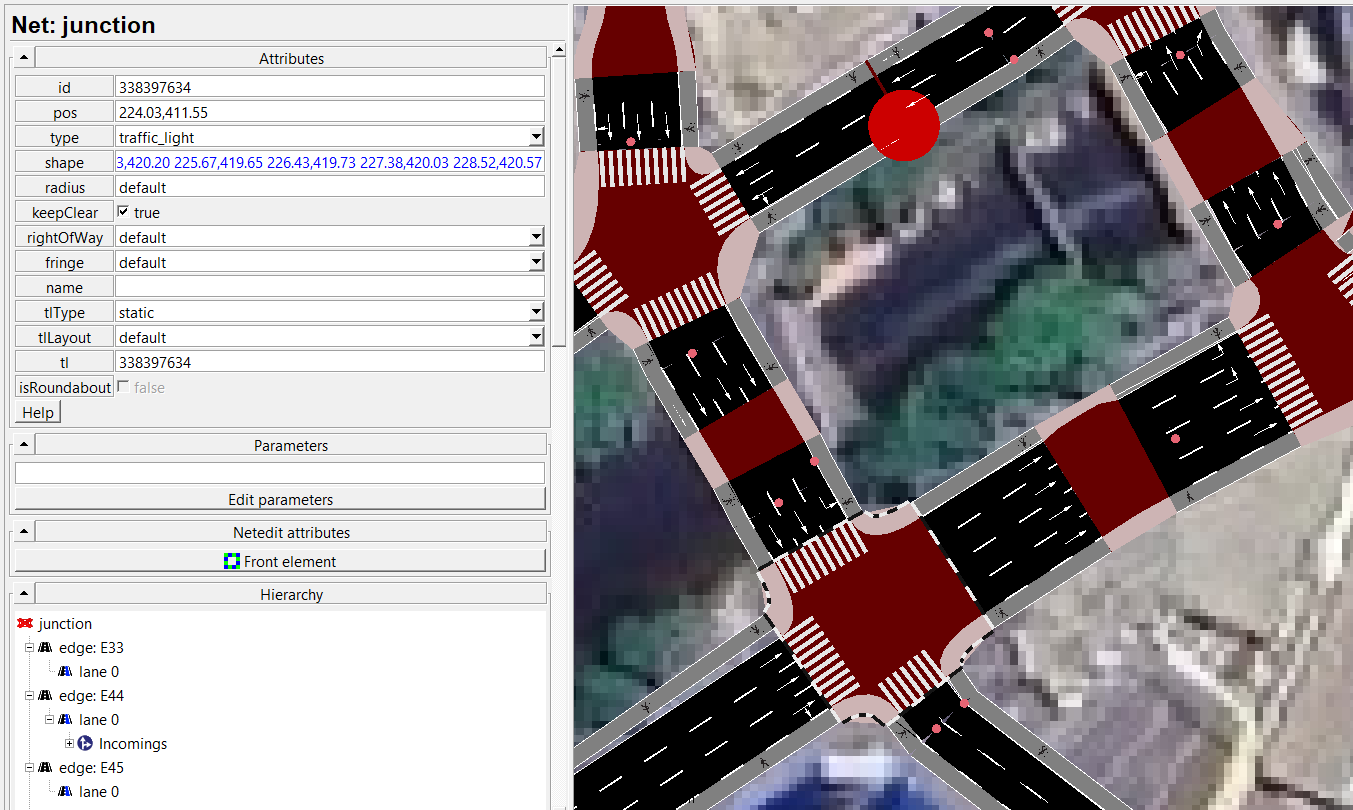This screenshot has height=810, width=1353.
Task: Click the Front element button
Action: pyautogui.click(x=280, y=561)
